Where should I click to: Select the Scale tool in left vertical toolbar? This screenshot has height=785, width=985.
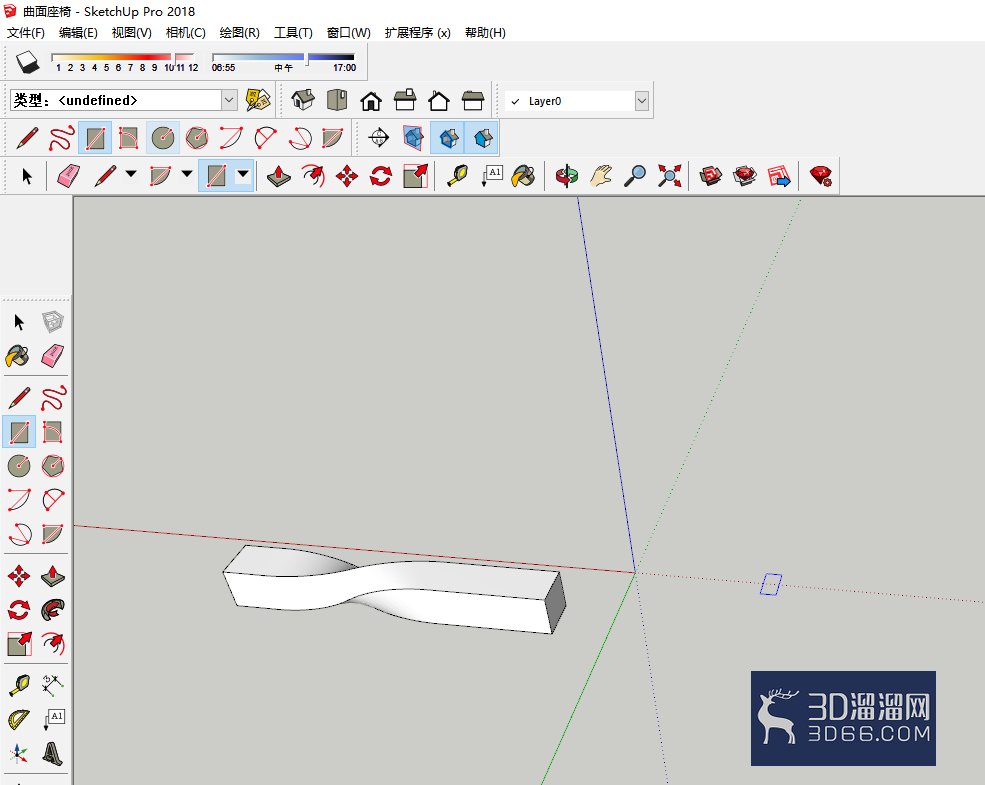pos(19,643)
